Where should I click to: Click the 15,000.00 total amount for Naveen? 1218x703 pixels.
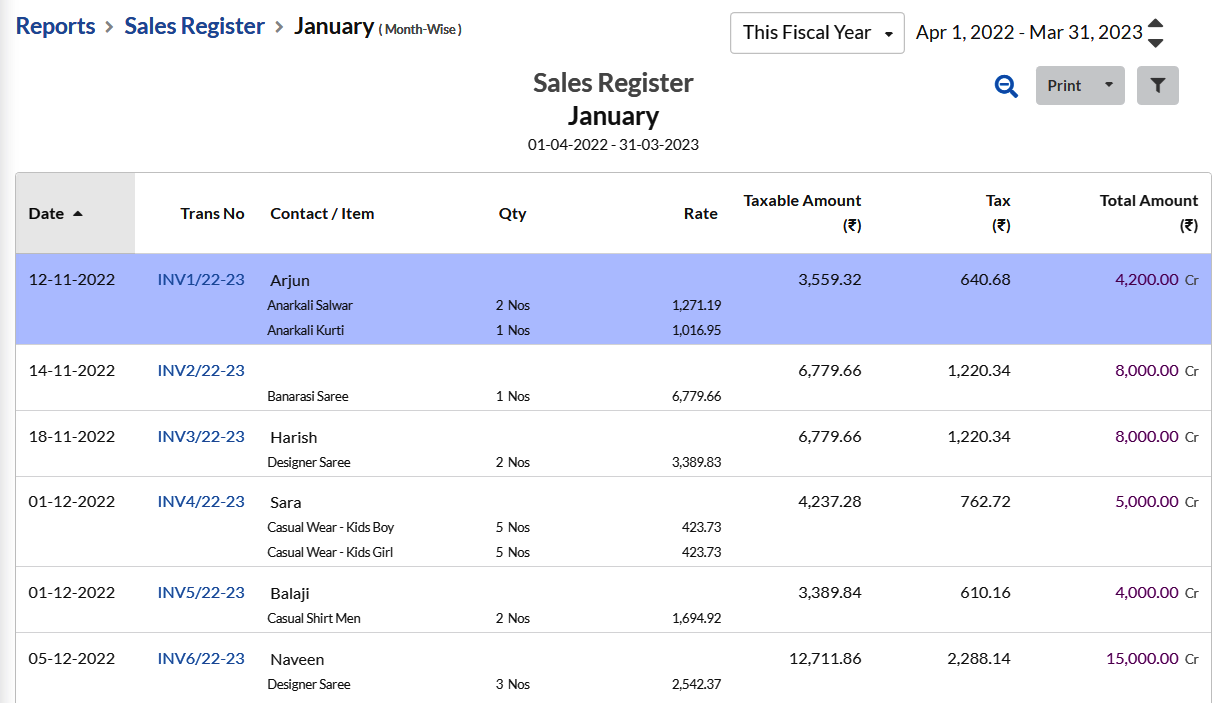coord(1142,659)
